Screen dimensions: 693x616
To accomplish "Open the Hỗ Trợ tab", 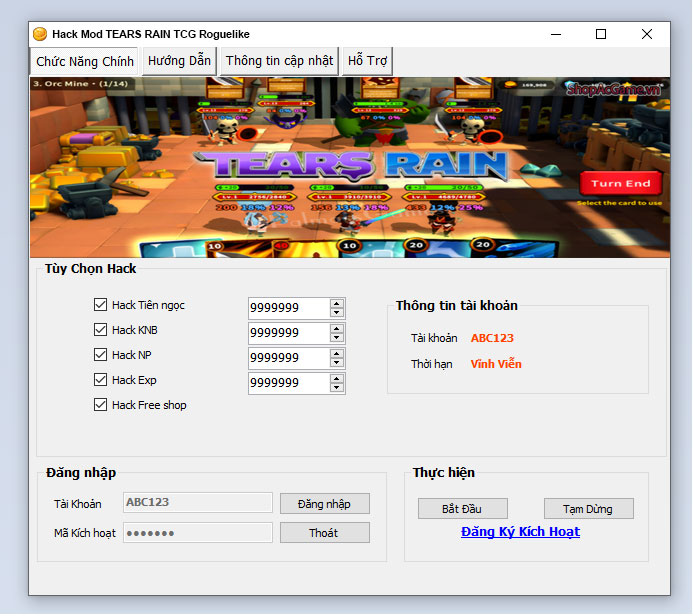I will coord(367,61).
